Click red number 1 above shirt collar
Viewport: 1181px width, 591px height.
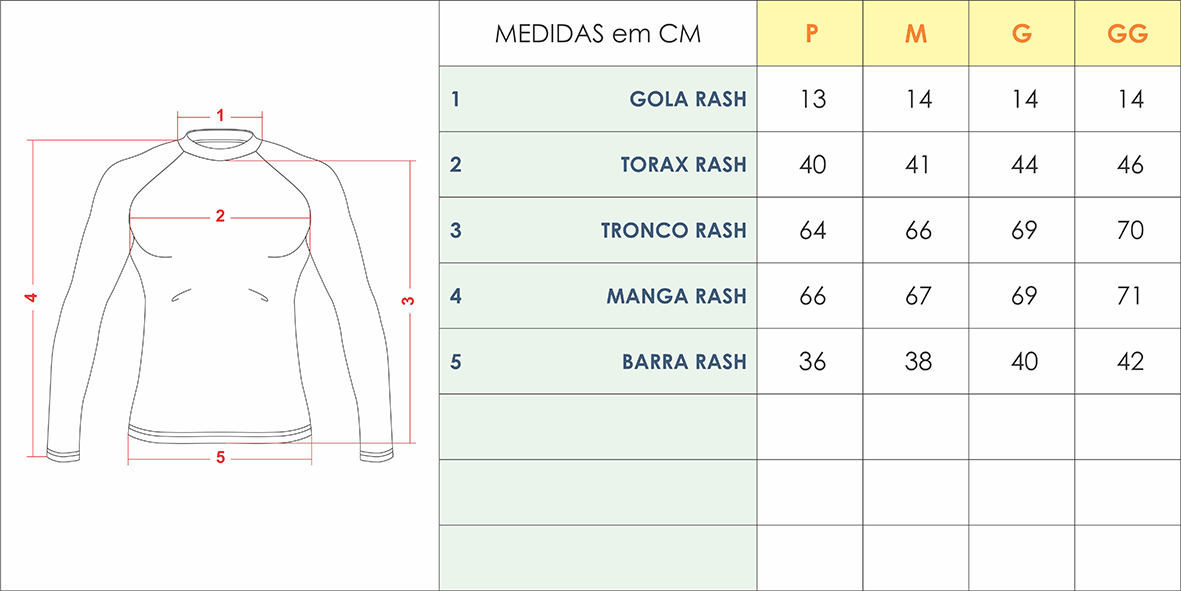tap(220, 114)
